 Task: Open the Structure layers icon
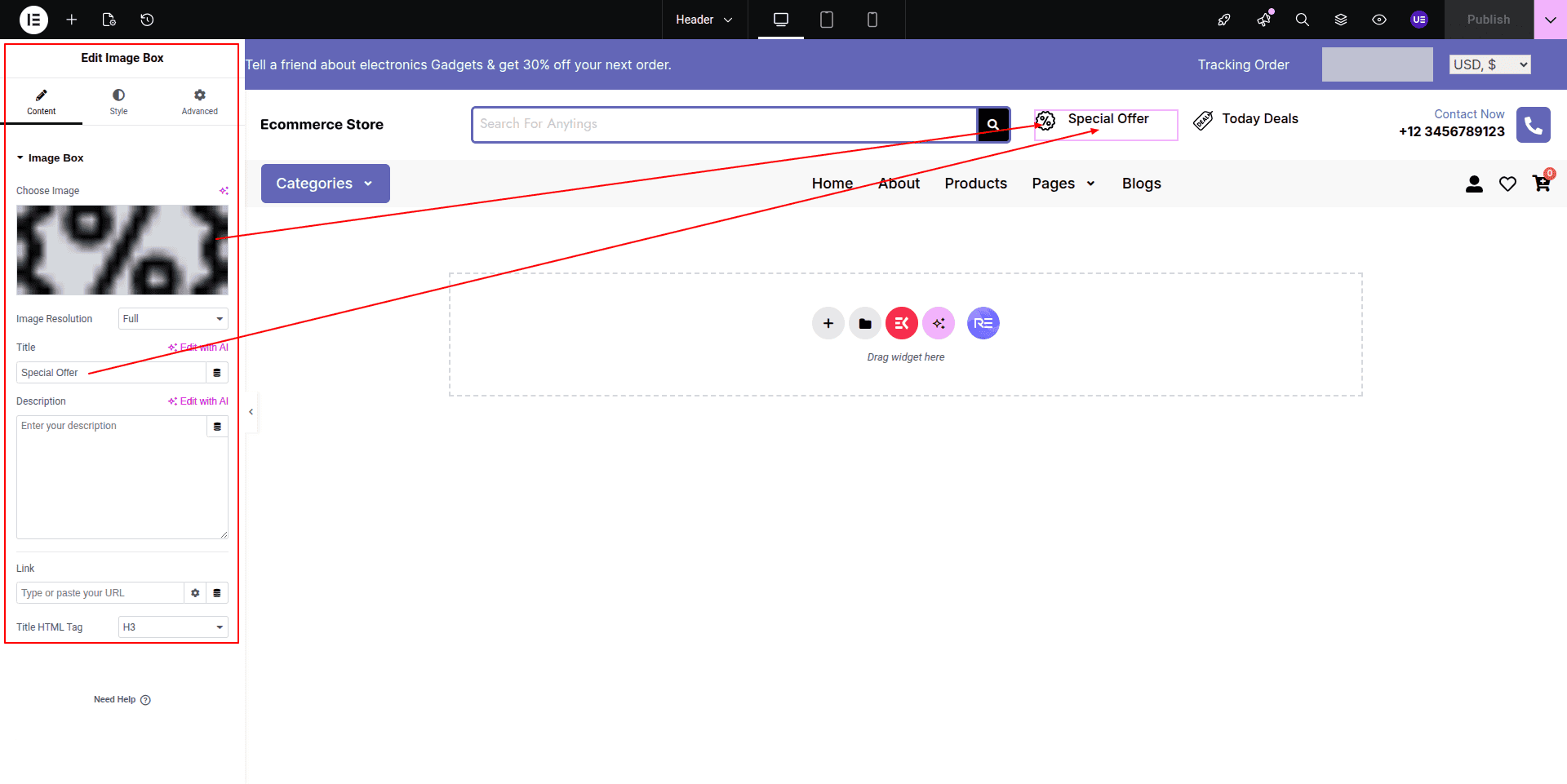(x=1340, y=20)
